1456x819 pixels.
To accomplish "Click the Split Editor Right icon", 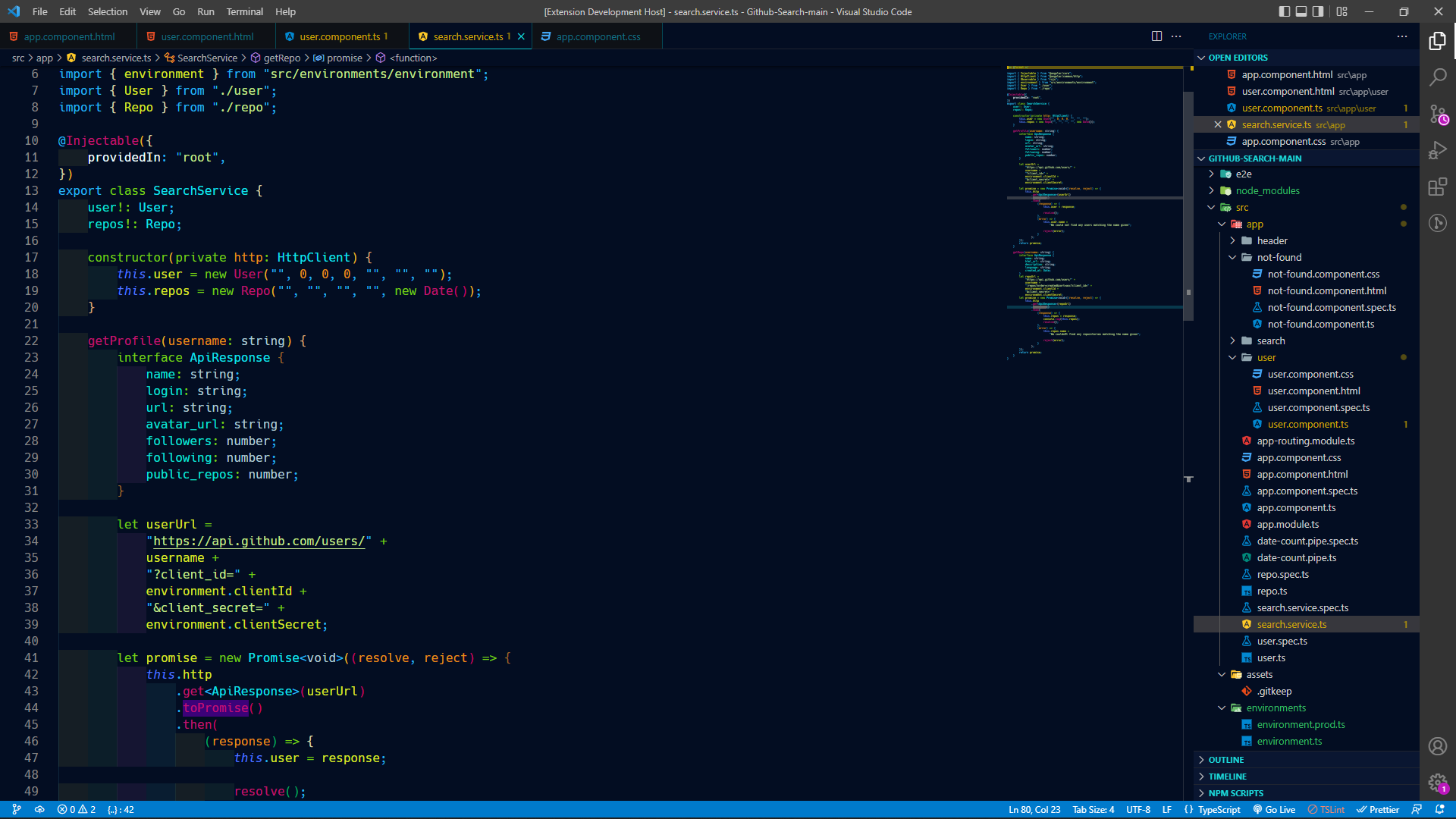I will pyautogui.click(x=1156, y=36).
